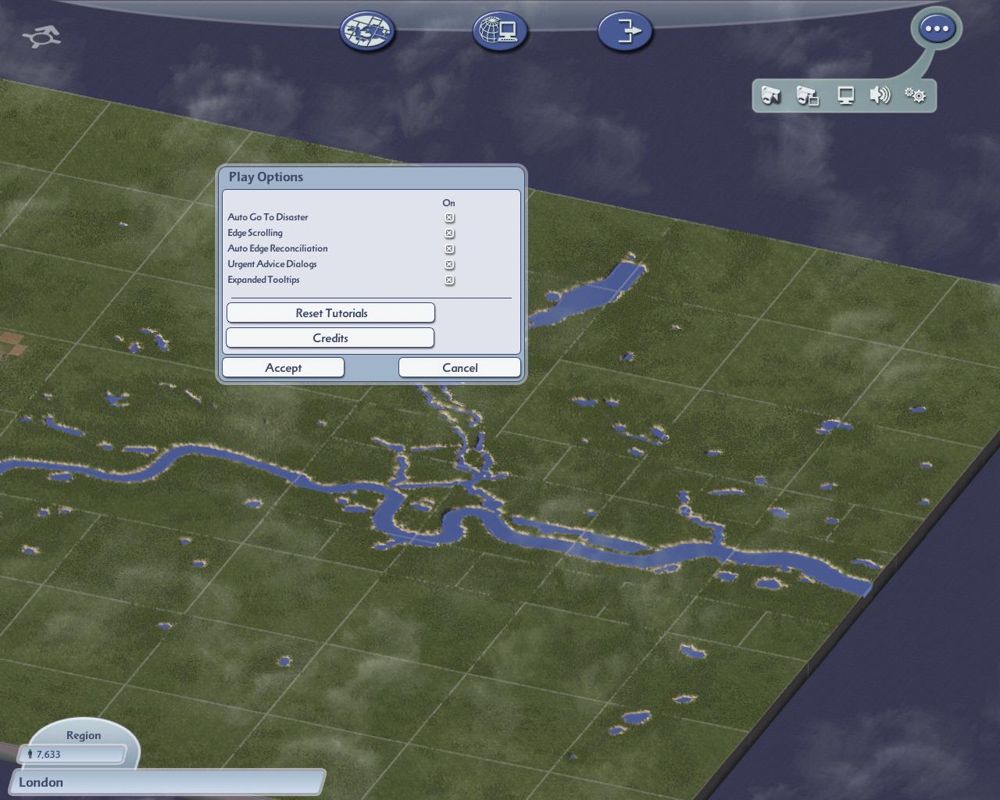1000x800 pixels.
Task: Open graphics options via the monitor icon
Action: pos(846,96)
